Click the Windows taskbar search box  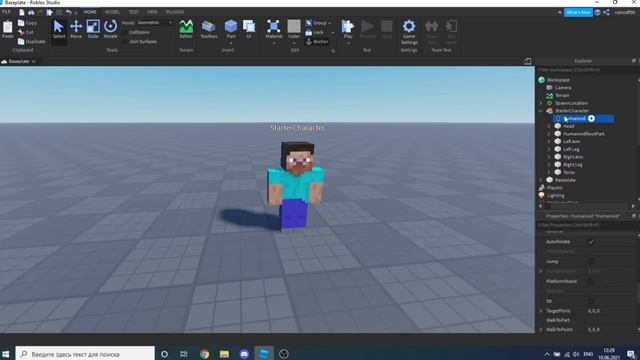[x=85, y=354]
